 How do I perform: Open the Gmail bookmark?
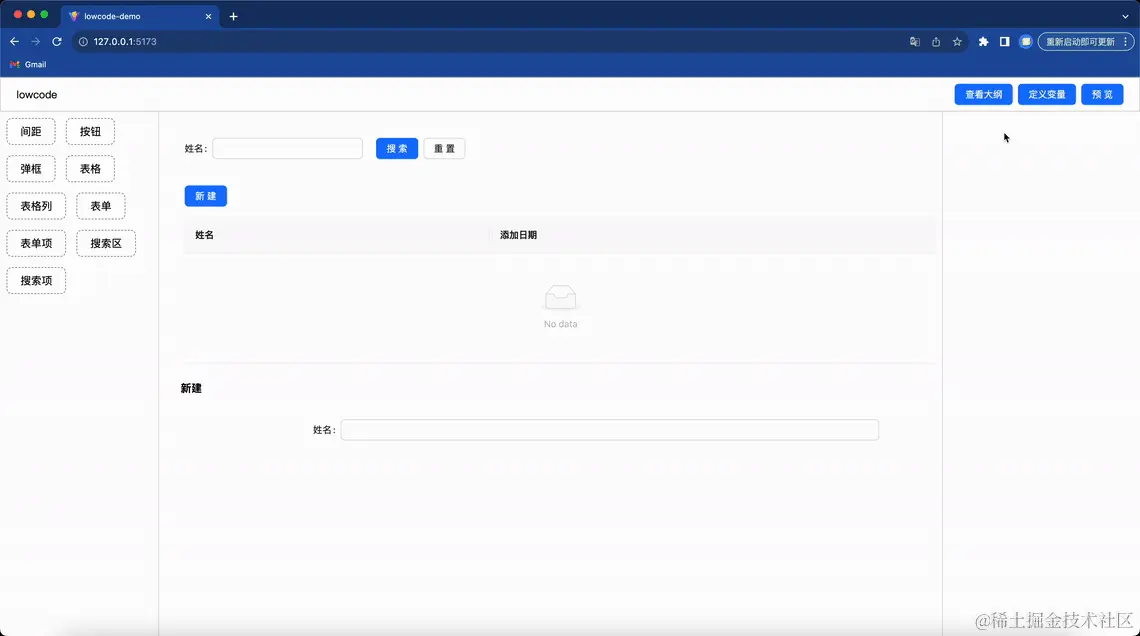pos(28,65)
